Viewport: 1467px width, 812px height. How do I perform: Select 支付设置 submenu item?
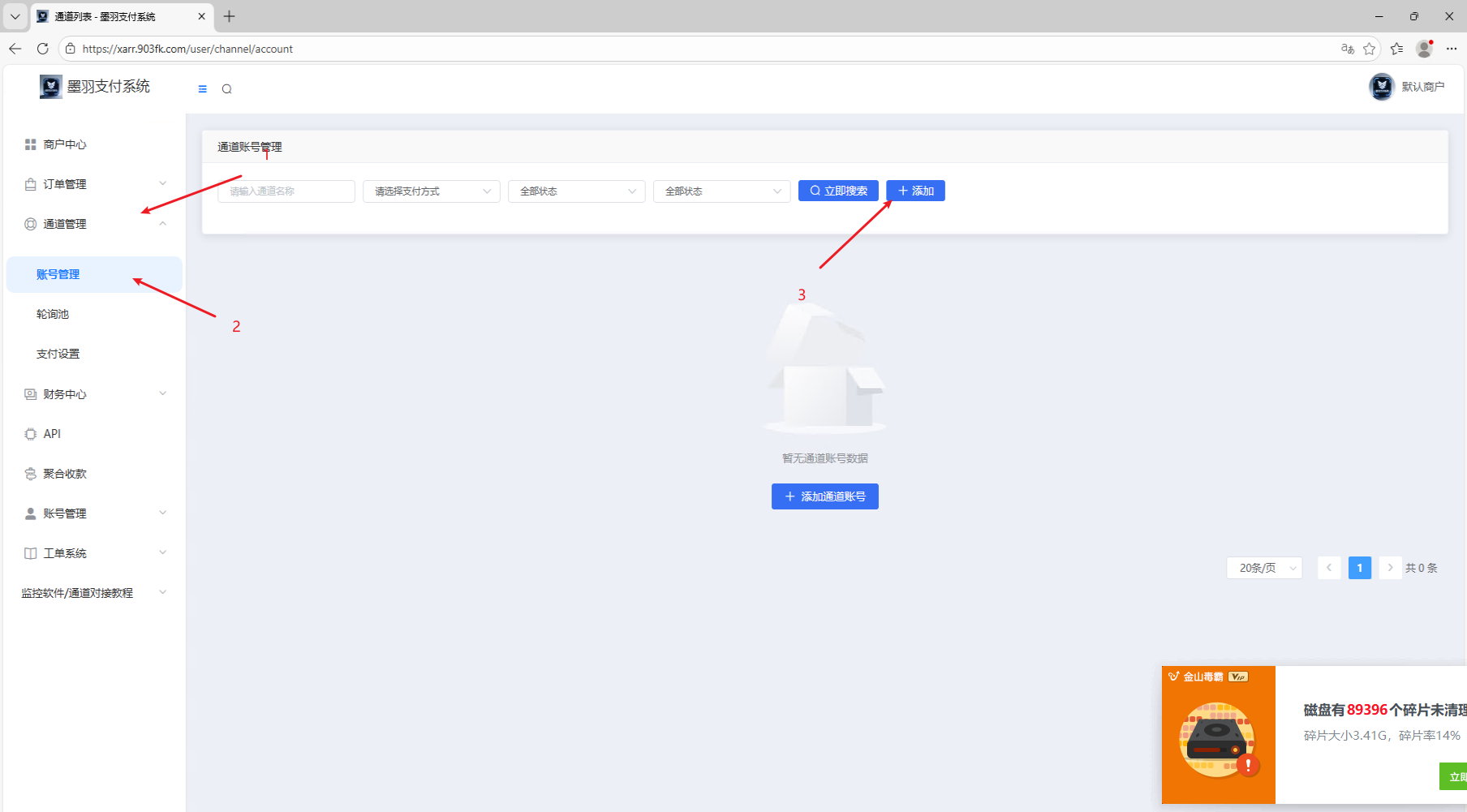tap(58, 354)
